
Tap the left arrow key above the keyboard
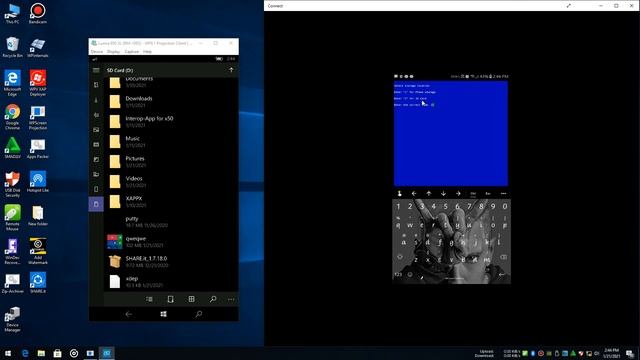point(414,193)
